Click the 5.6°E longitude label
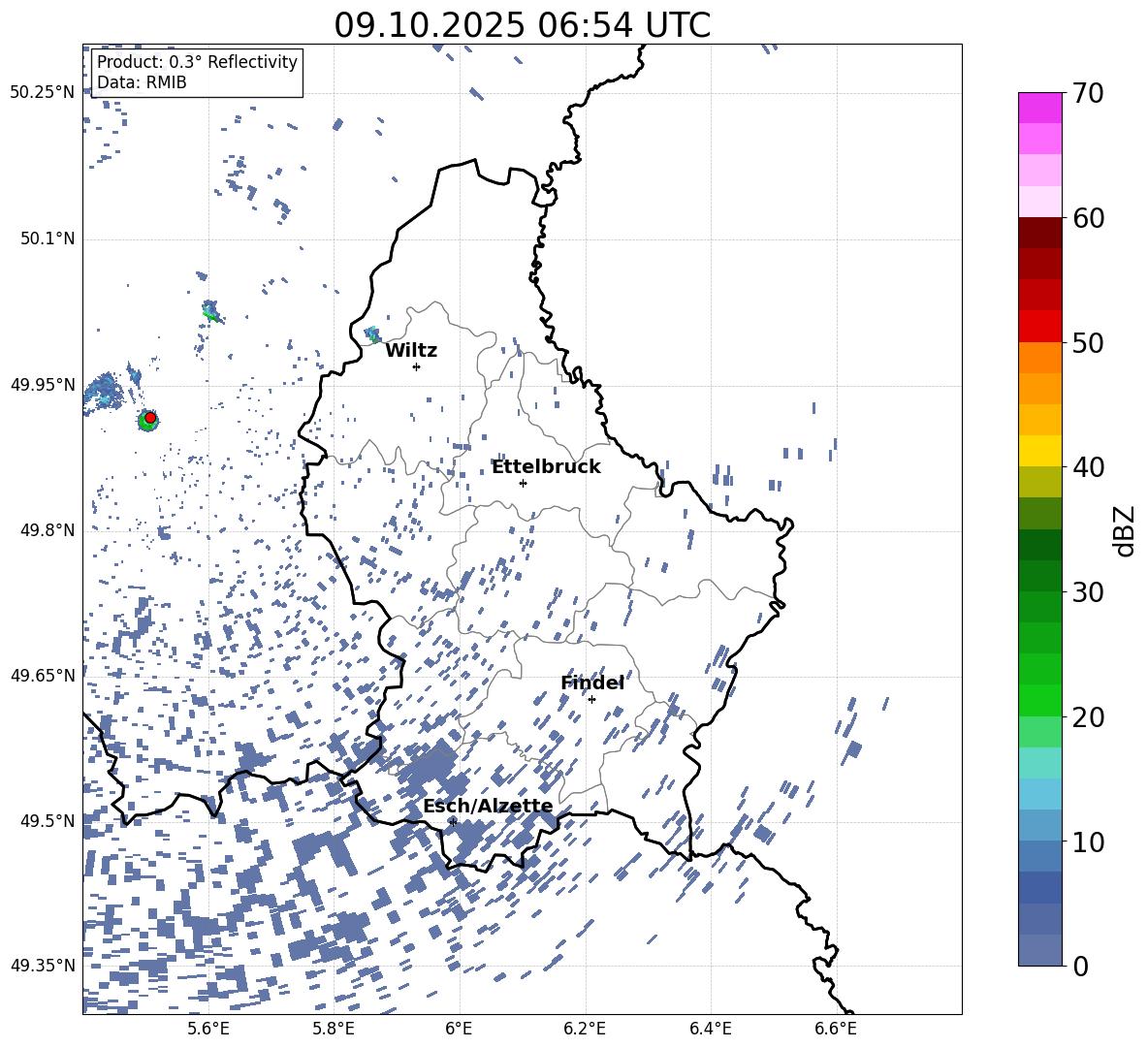This screenshot has height=1048, width=1148. 208,1029
